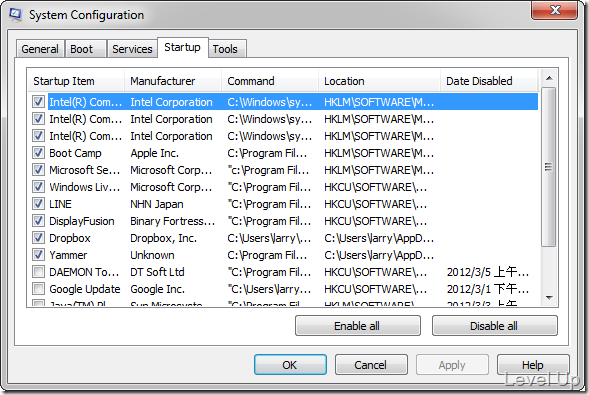Sort by the Date Disabled column header
The height and width of the screenshot is (395, 589).
489,81
